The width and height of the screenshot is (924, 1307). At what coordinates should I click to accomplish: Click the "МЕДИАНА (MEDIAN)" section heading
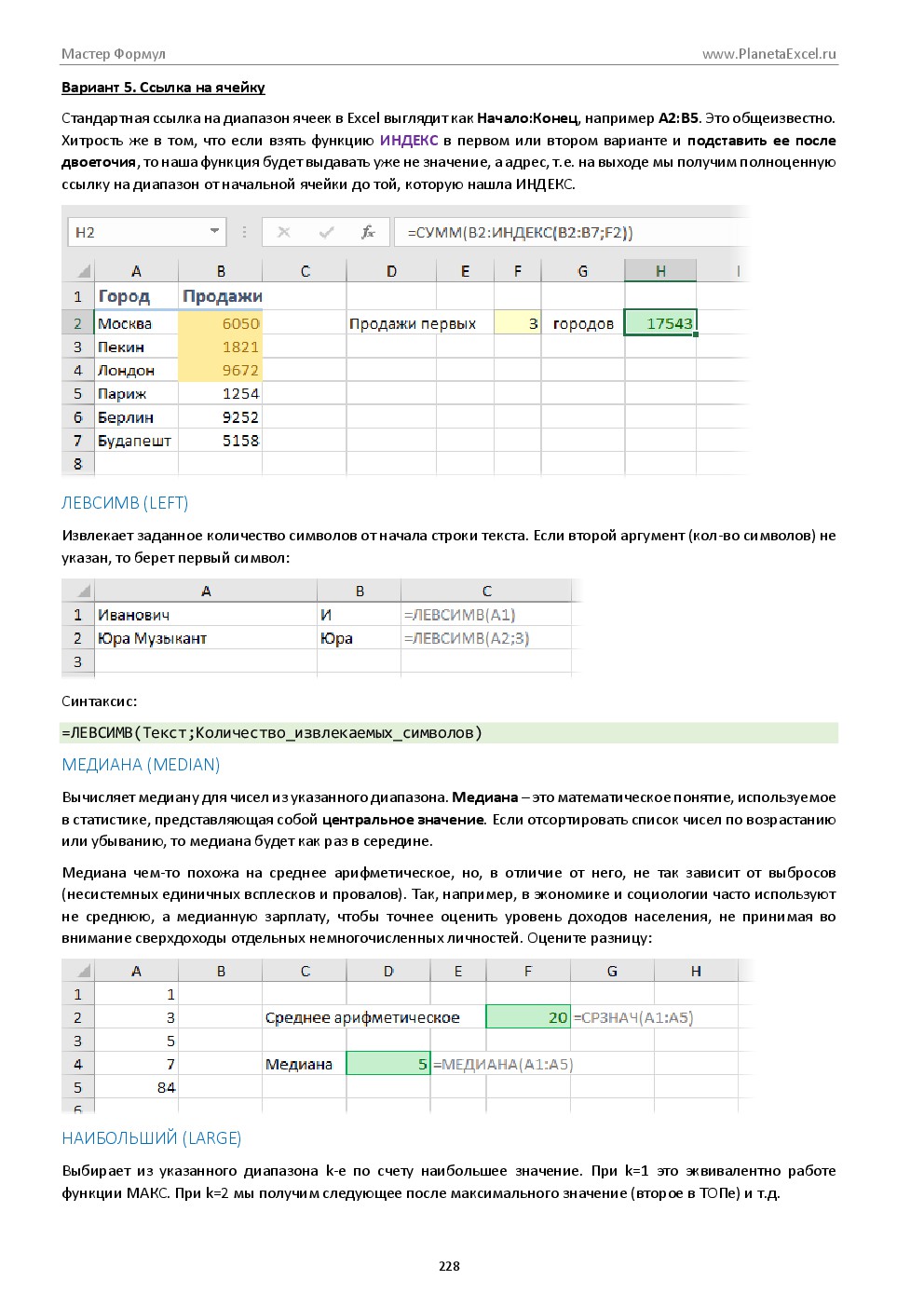(141, 765)
